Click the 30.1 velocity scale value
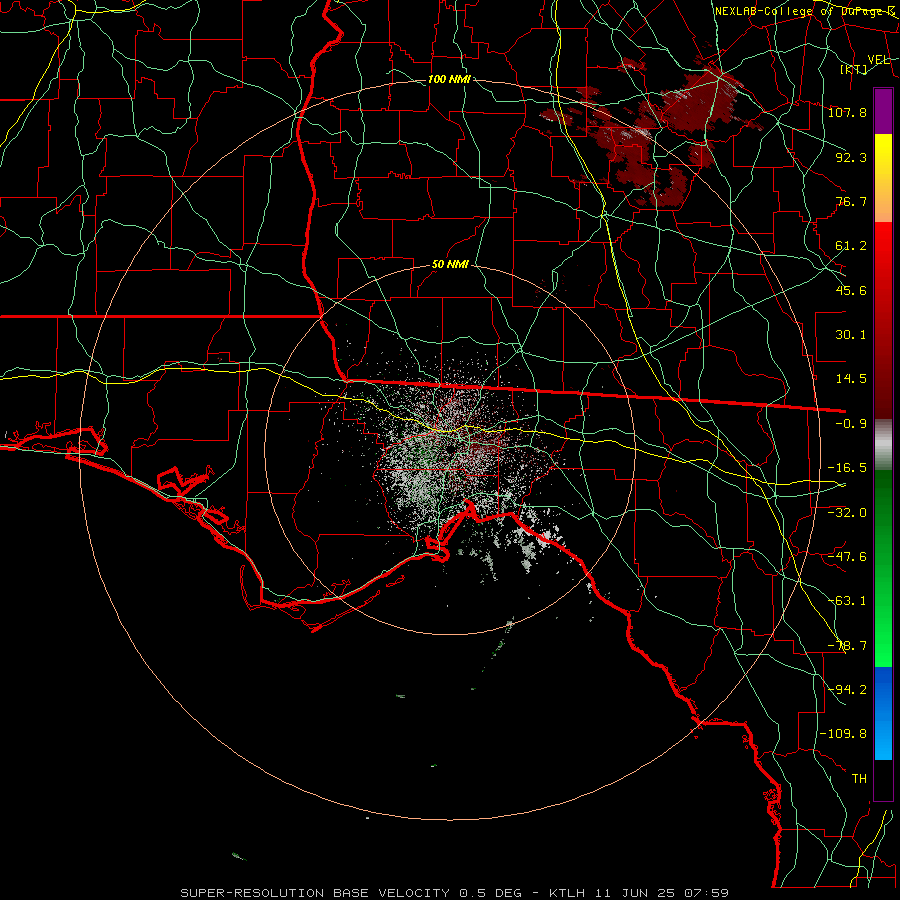 851,335
